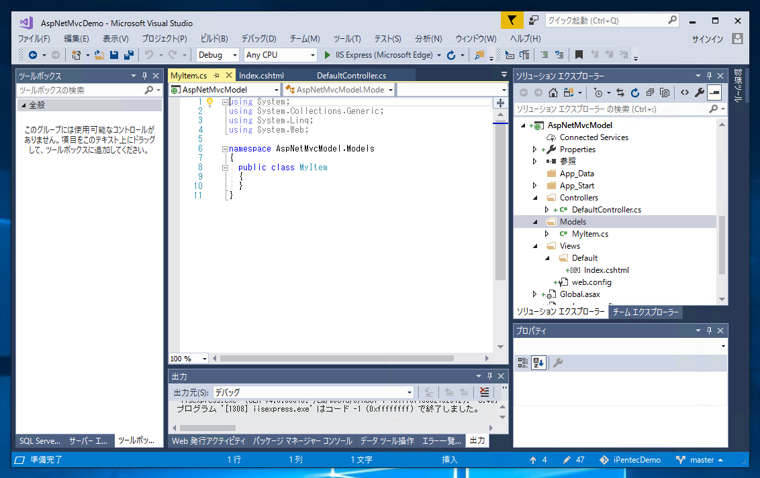Screen dimensions: 760x478
Task: Open the Any CPU platform dropdown
Action: click(x=313, y=55)
